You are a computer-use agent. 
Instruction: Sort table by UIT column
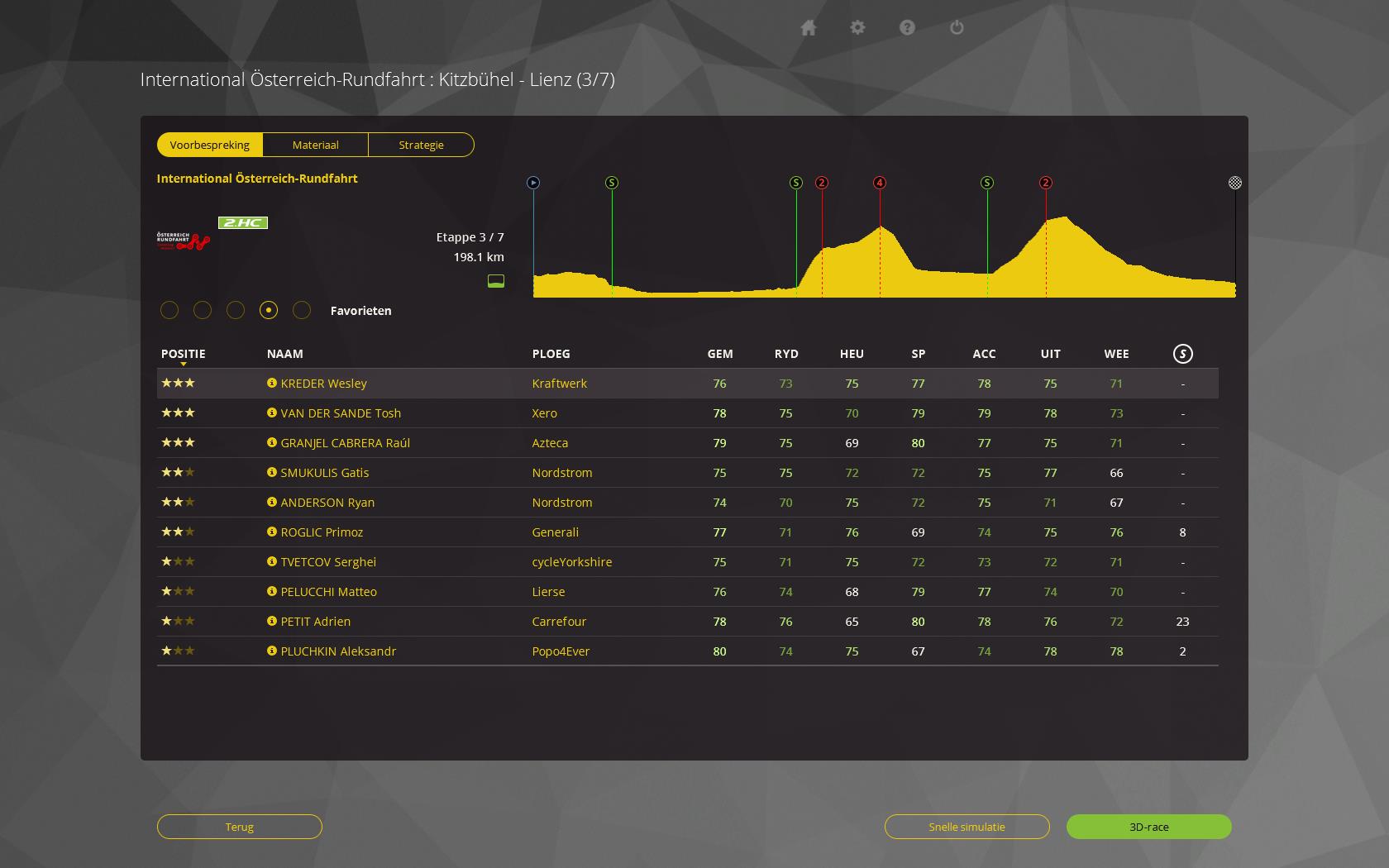pos(1050,354)
